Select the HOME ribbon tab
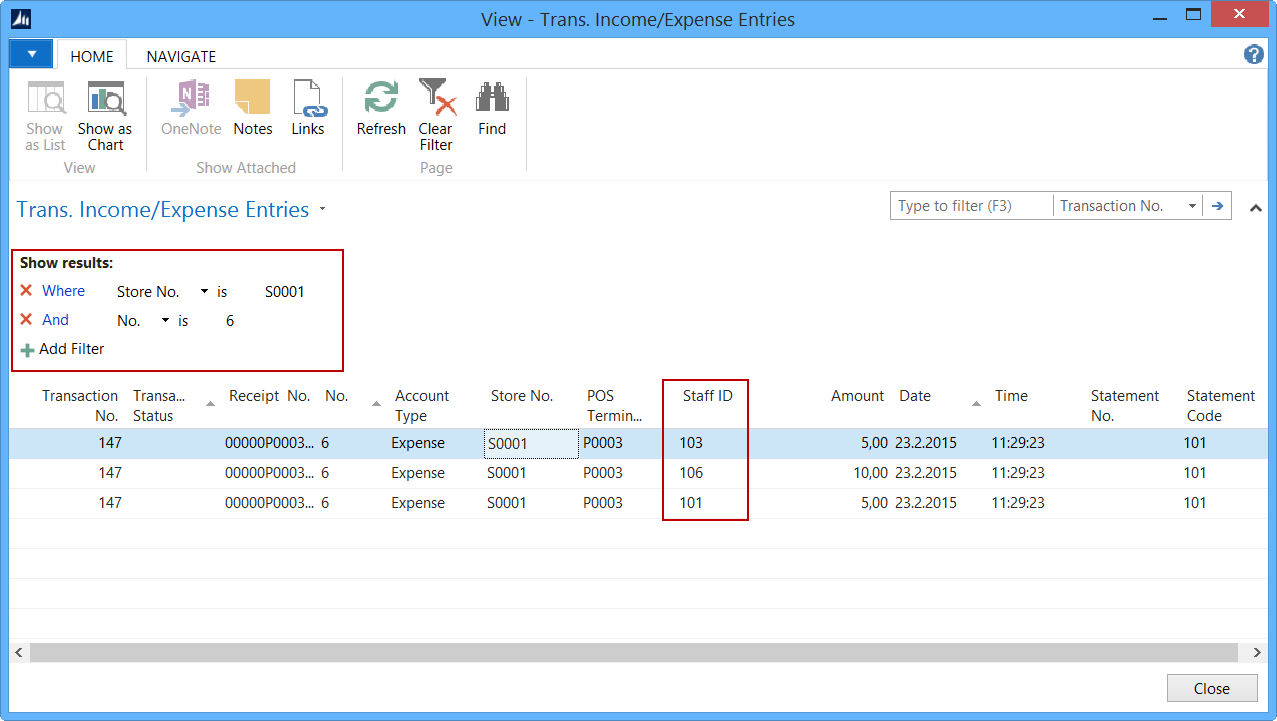Viewport: 1277px width, 721px height. click(92, 57)
